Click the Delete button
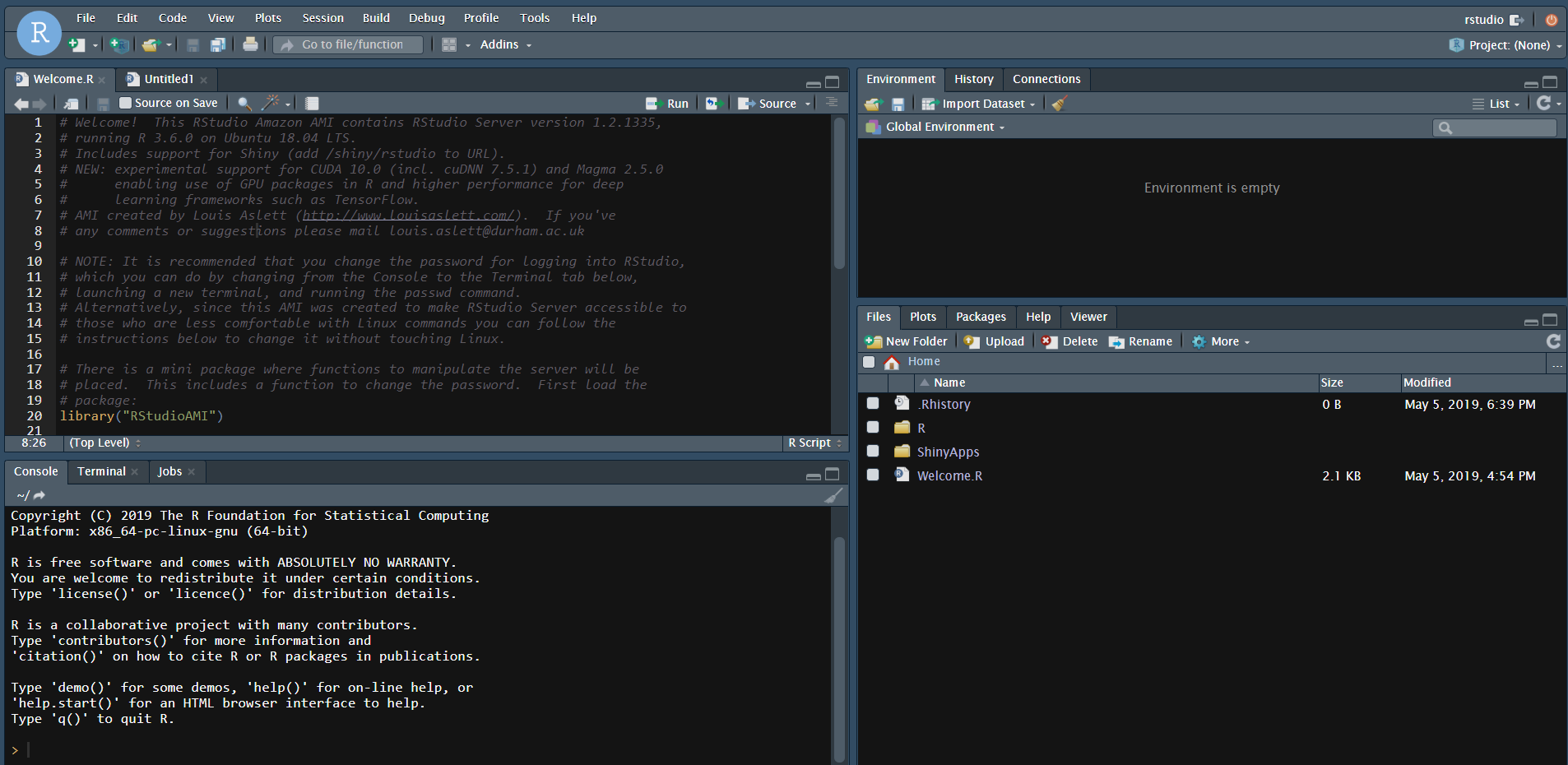 (x=1069, y=341)
